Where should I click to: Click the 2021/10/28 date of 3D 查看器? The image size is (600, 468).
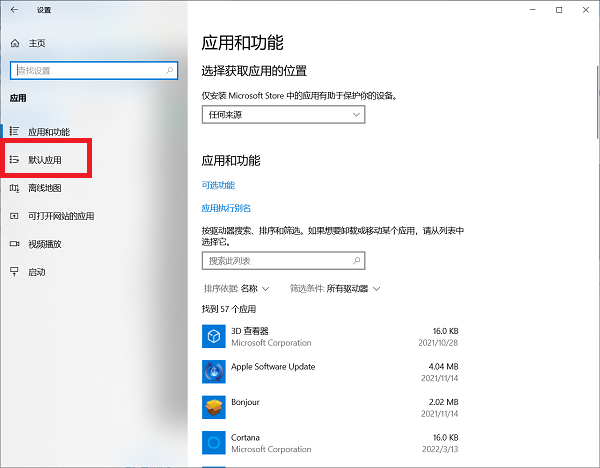438,343
